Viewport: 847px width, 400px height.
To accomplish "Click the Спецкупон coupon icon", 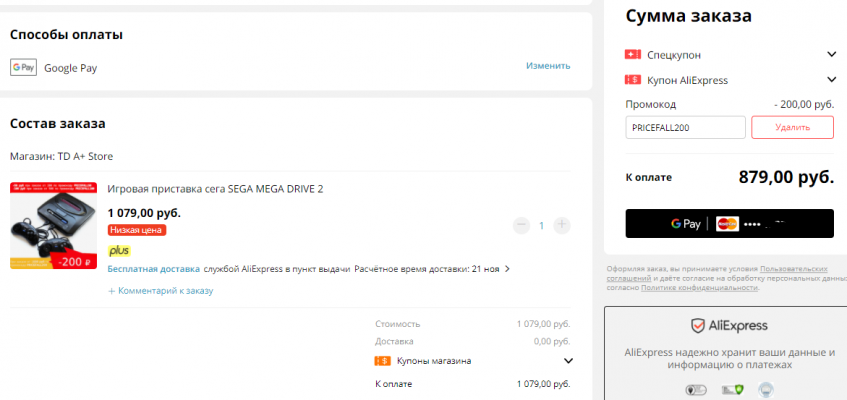I will pyautogui.click(x=633, y=55).
